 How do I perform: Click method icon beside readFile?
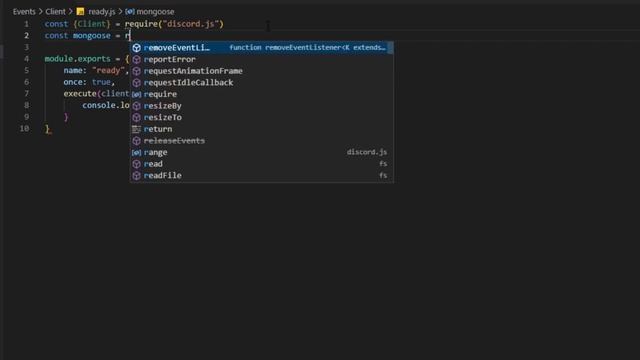pyautogui.click(x=137, y=176)
